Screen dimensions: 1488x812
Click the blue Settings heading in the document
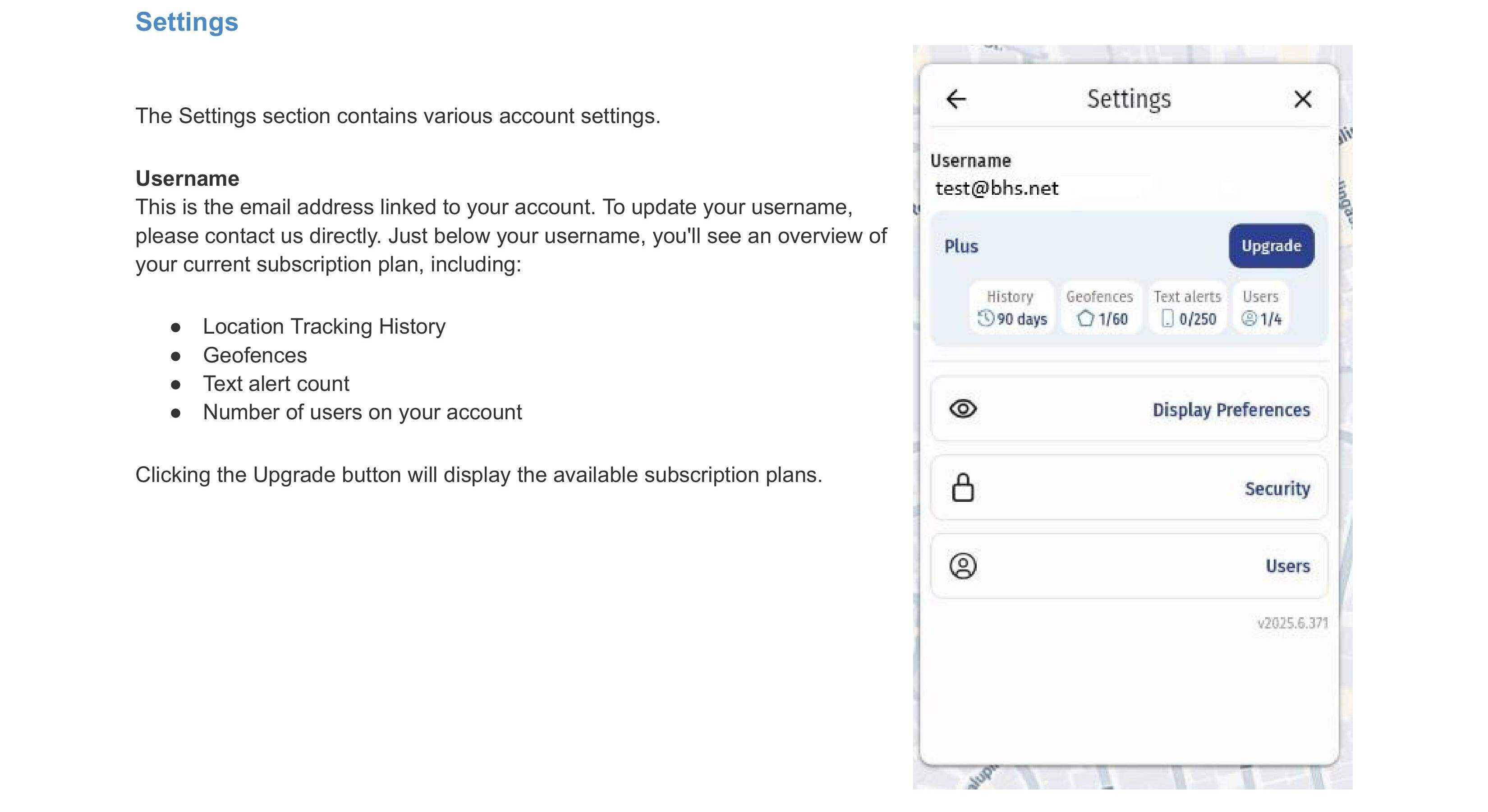click(x=187, y=22)
